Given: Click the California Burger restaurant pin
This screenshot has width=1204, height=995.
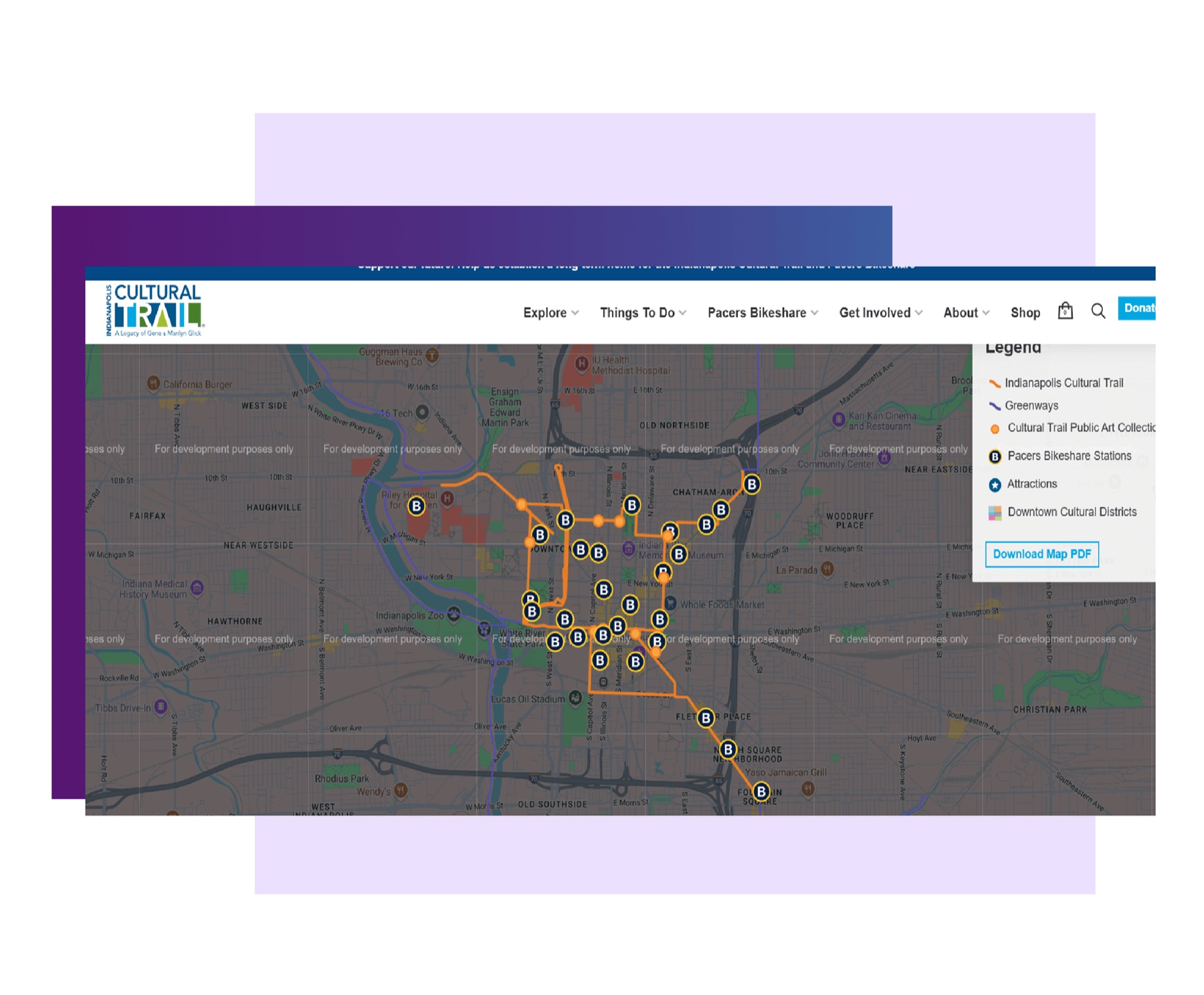Looking at the screenshot, I should [153, 383].
